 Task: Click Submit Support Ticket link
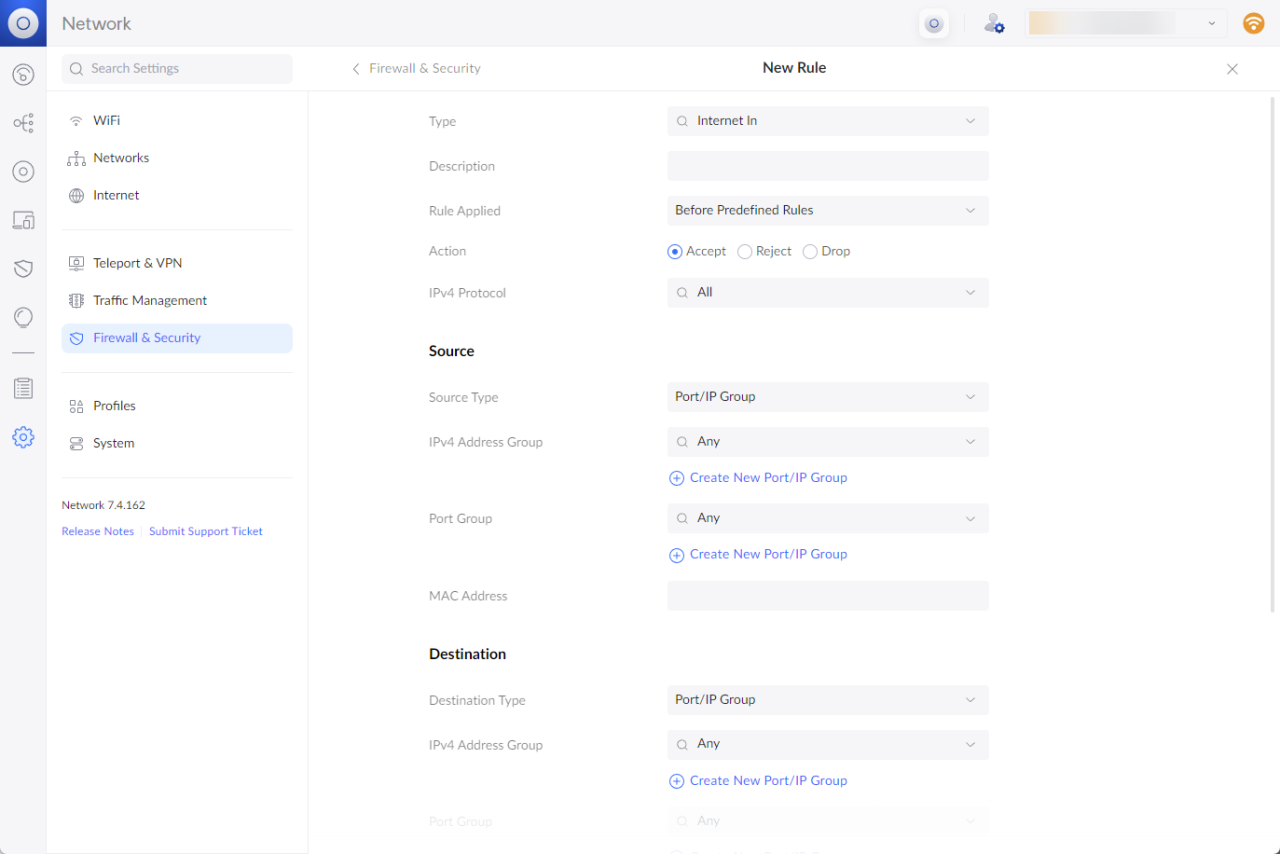click(206, 532)
